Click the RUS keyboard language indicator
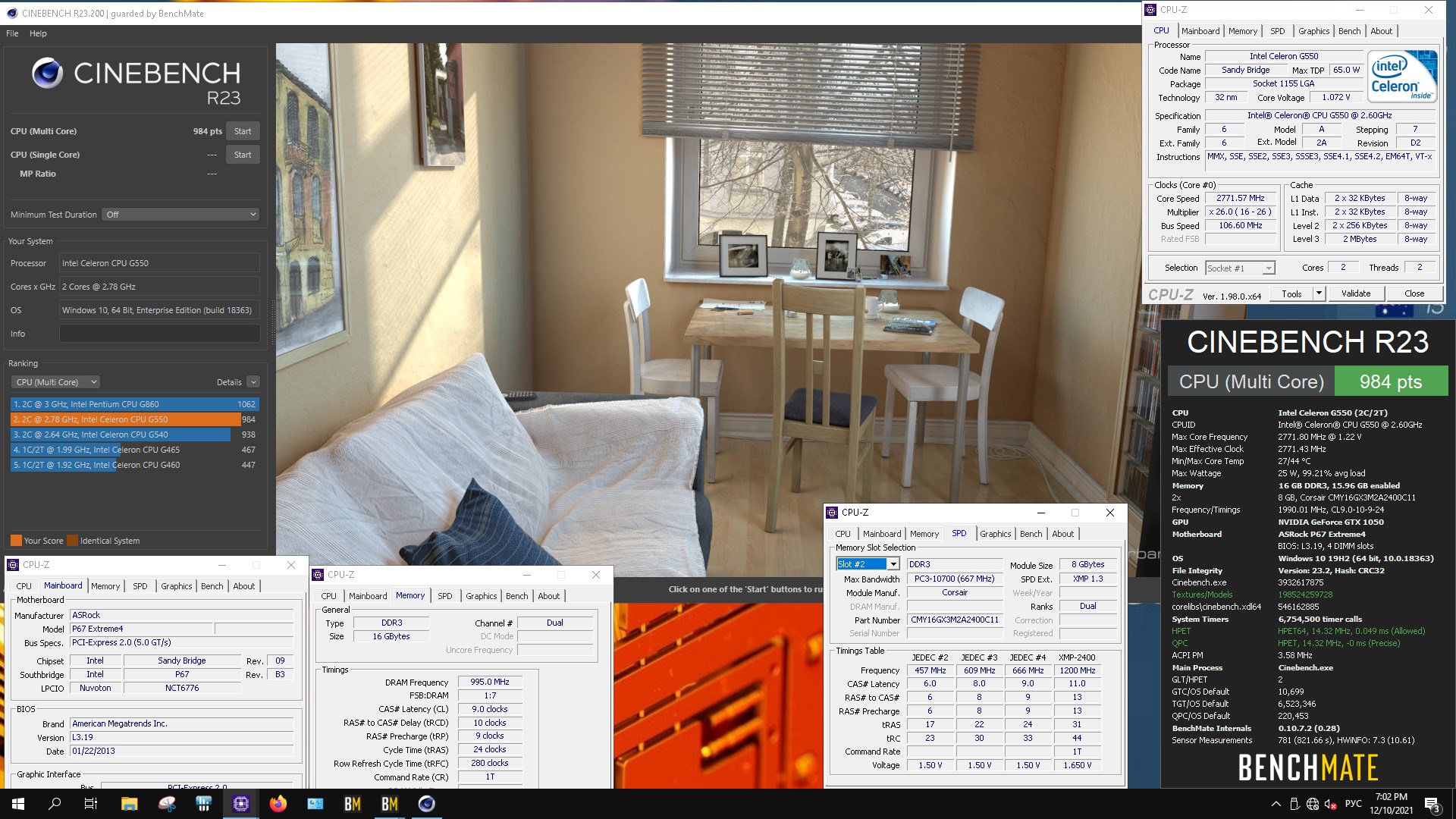The height and width of the screenshot is (819, 1456). (1353, 804)
